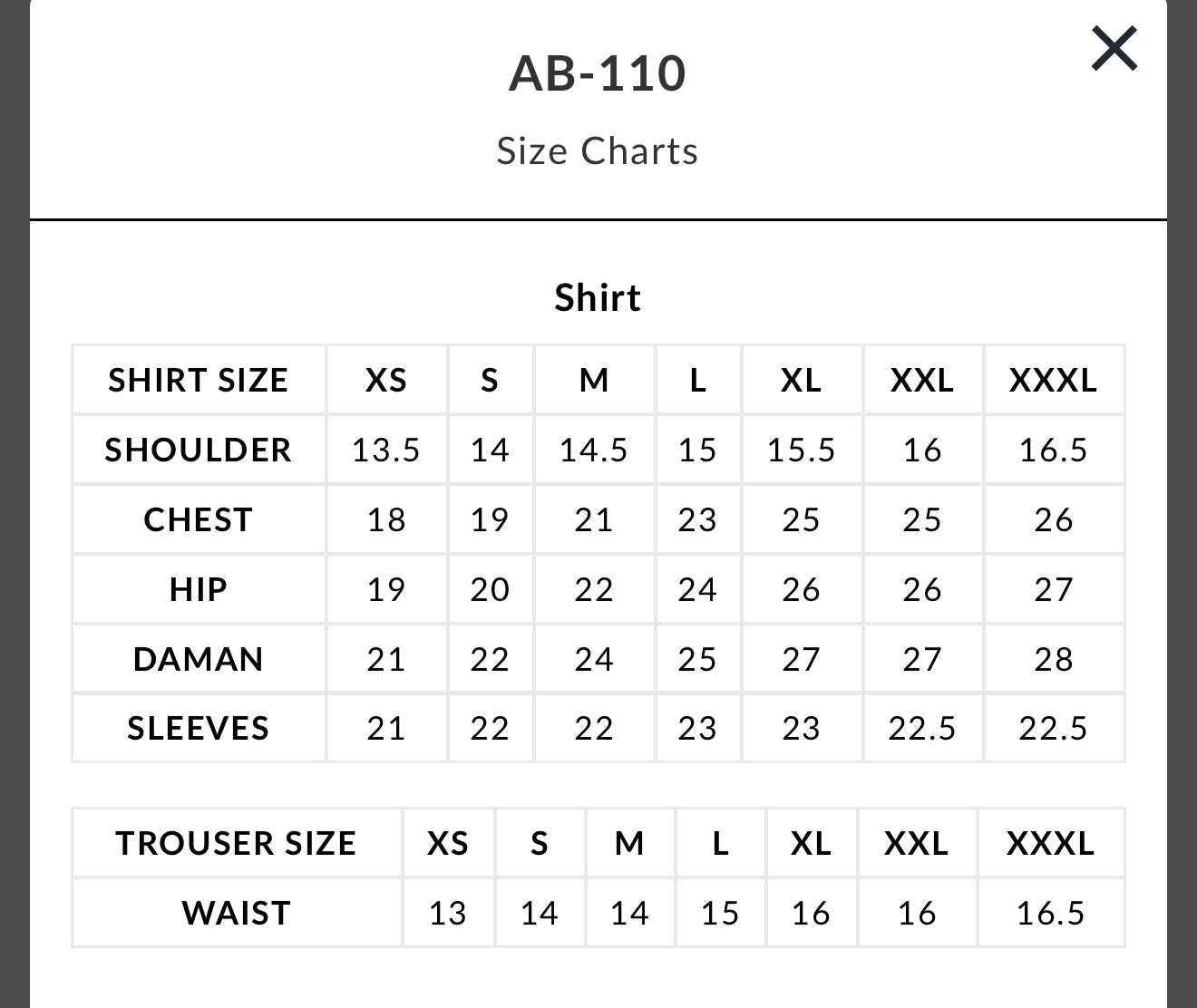Click the shoulder value 13.5 for XS

[386, 450]
